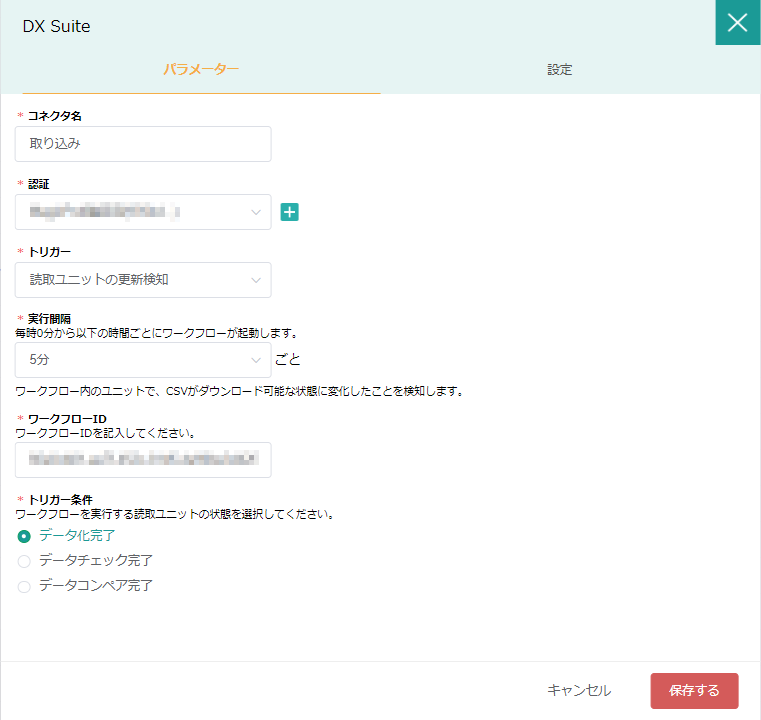Click the 実行間隔 label
The image size is (761, 720).
50,319
